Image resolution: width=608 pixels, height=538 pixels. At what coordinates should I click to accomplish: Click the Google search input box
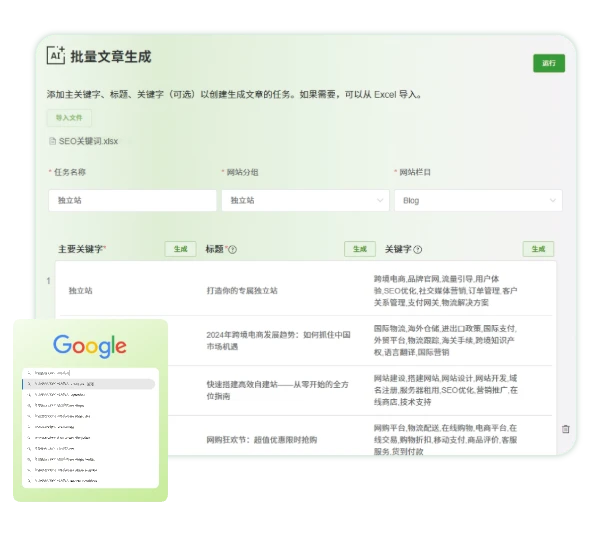point(90,373)
